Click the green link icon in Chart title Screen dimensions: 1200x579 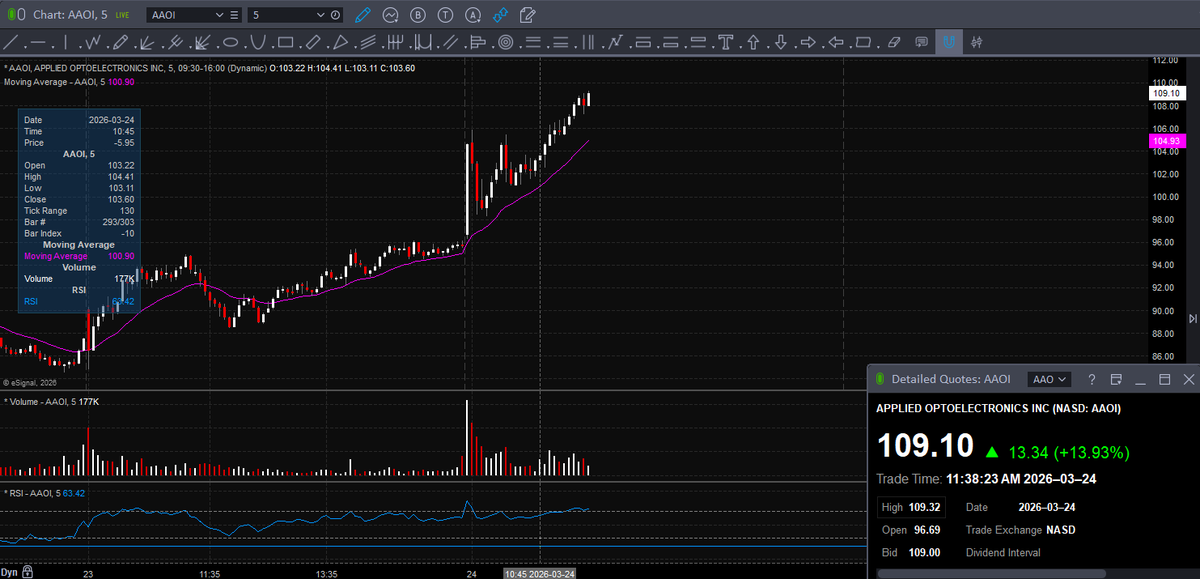point(12,15)
